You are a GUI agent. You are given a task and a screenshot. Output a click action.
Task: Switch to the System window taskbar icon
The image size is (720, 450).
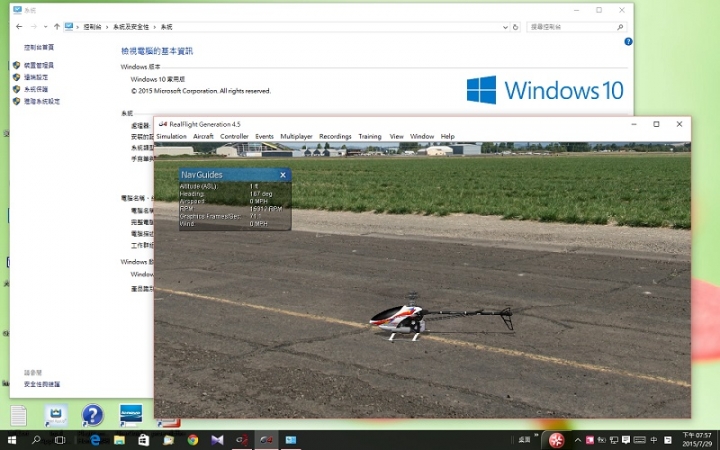pyautogui.click(x=291, y=440)
